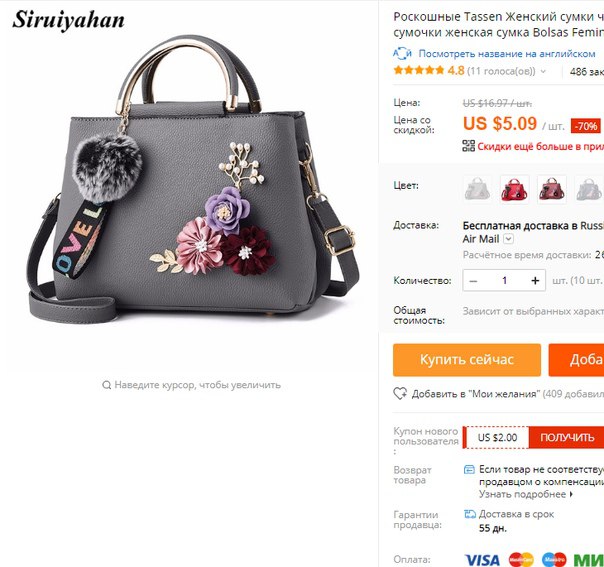Click the QR code icon for app discounts
This screenshot has height=567, width=604.
(x=468, y=146)
